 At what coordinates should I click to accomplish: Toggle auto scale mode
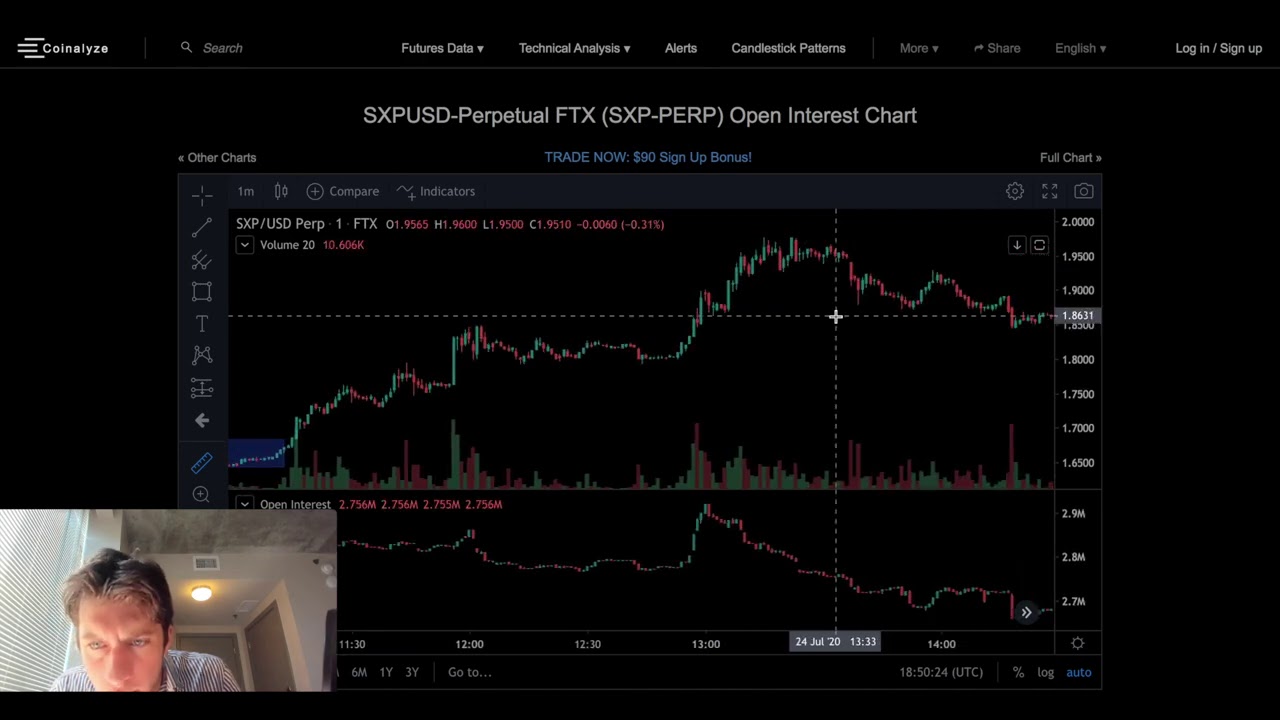click(1079, 672)
